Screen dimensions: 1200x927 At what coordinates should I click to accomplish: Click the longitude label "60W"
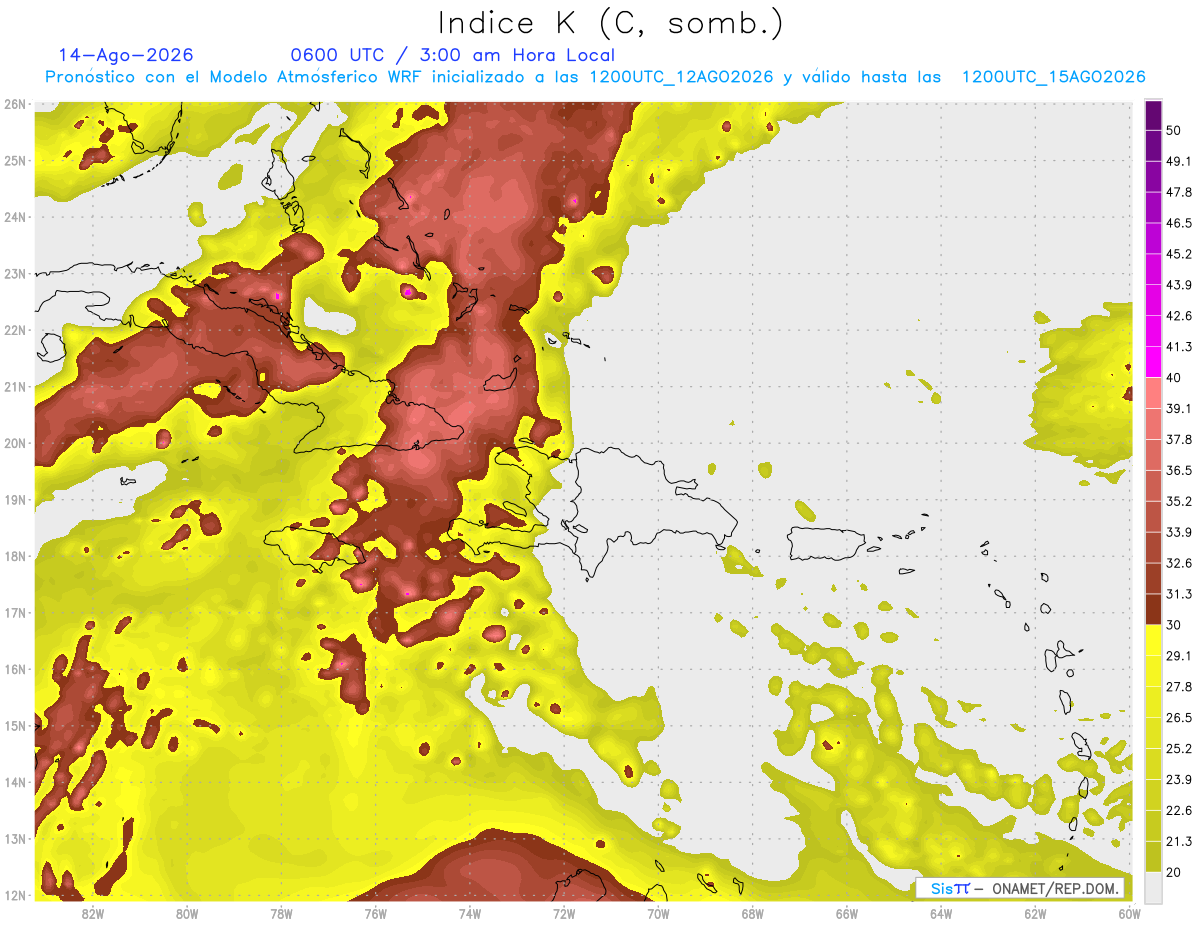tap(1129, 913)
